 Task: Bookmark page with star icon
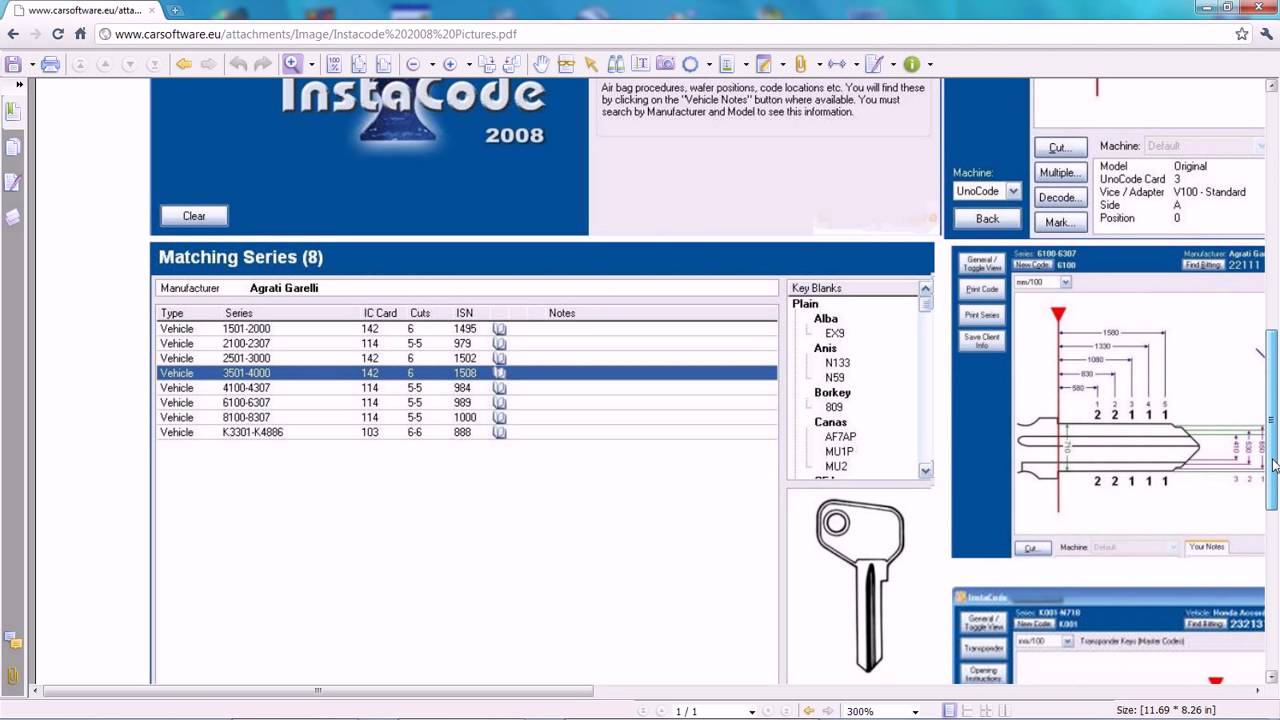click(x=1242, y=34)
